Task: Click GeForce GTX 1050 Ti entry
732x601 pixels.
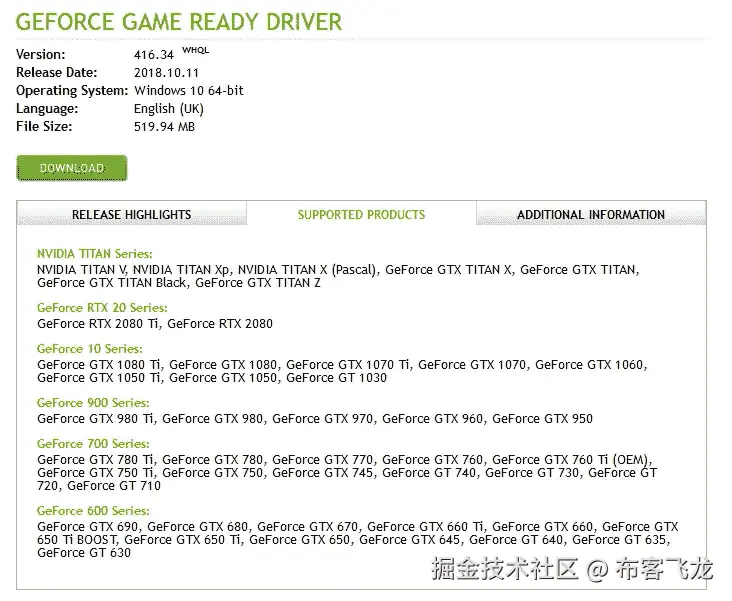Action: pyautogui.click(x=99, y=378)
